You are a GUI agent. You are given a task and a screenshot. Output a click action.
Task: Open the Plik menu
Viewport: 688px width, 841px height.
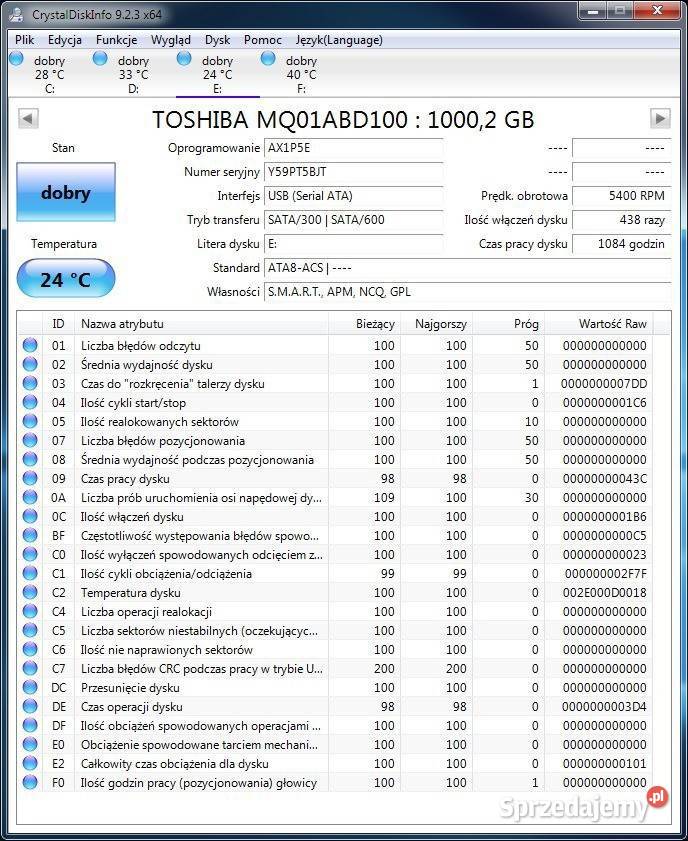pos(25,40)
